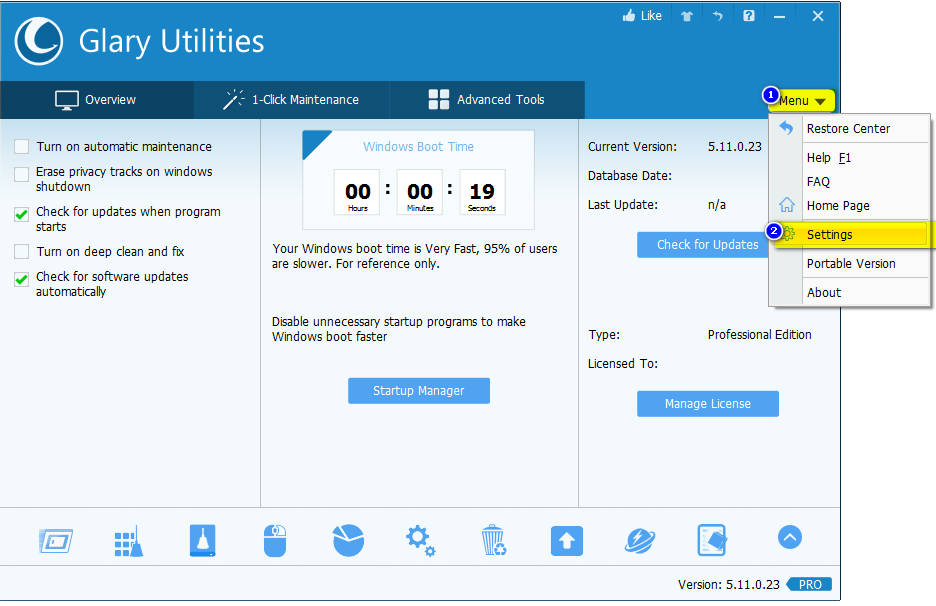Open the Registry Cleaner broom icon

pos(128,541)
